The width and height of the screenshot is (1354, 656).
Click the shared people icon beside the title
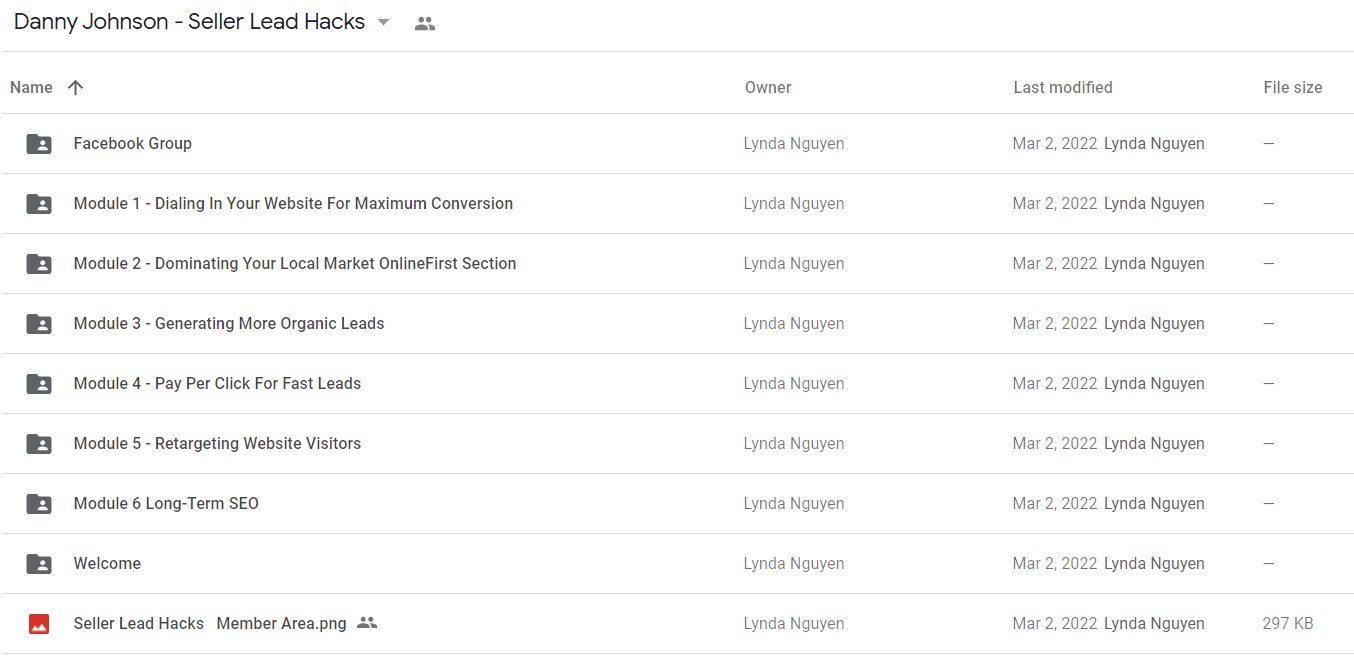pyautogui.click(x=425, y=23)
